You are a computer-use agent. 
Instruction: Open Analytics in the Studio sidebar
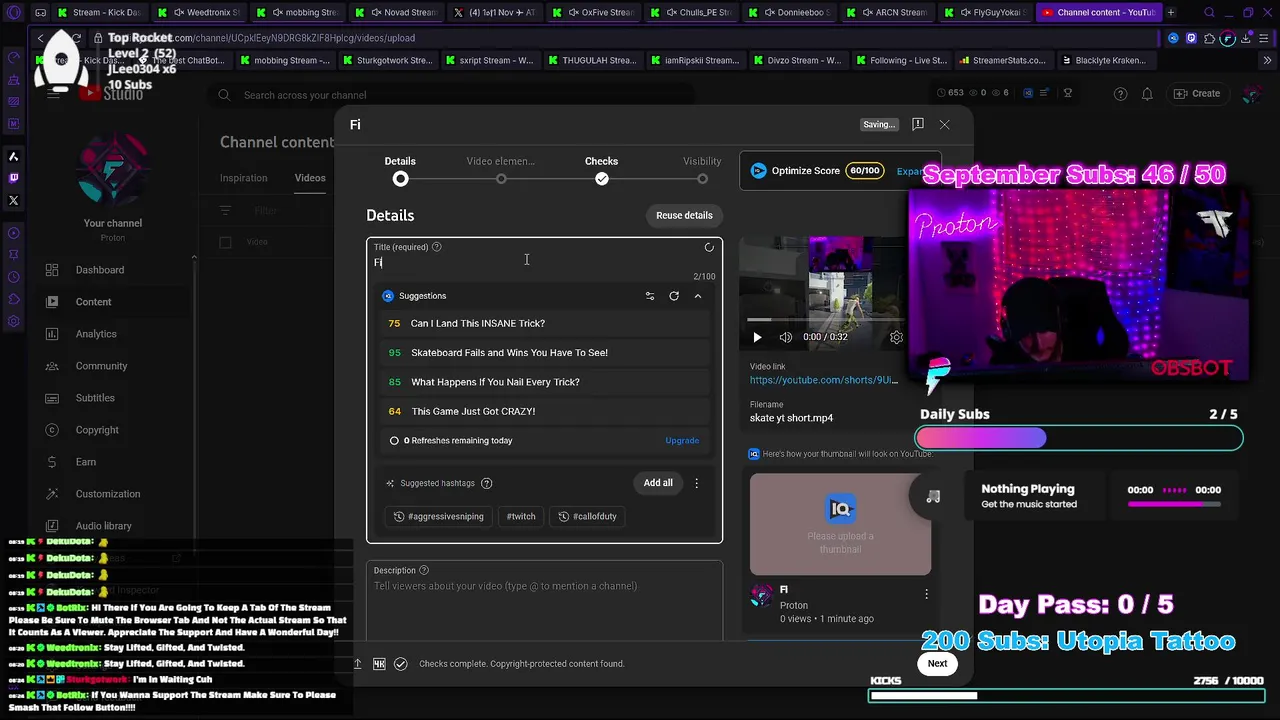(96, 334)
